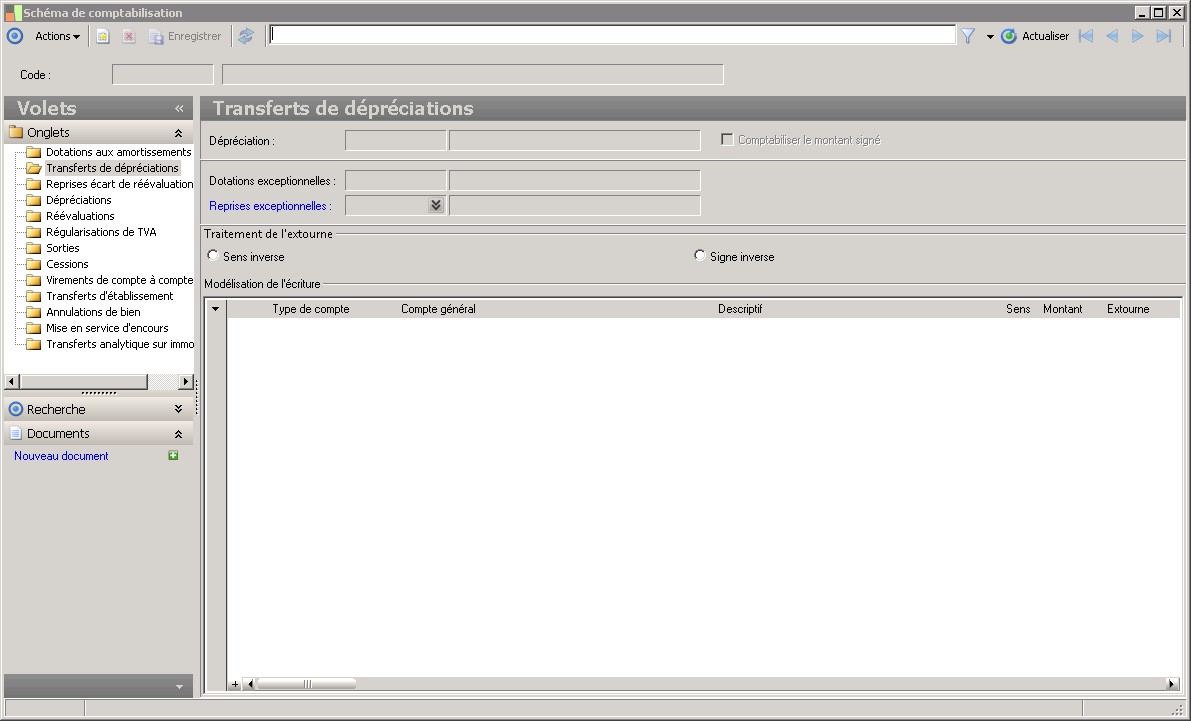Click the Documents section page icon

tap(15, 433)
